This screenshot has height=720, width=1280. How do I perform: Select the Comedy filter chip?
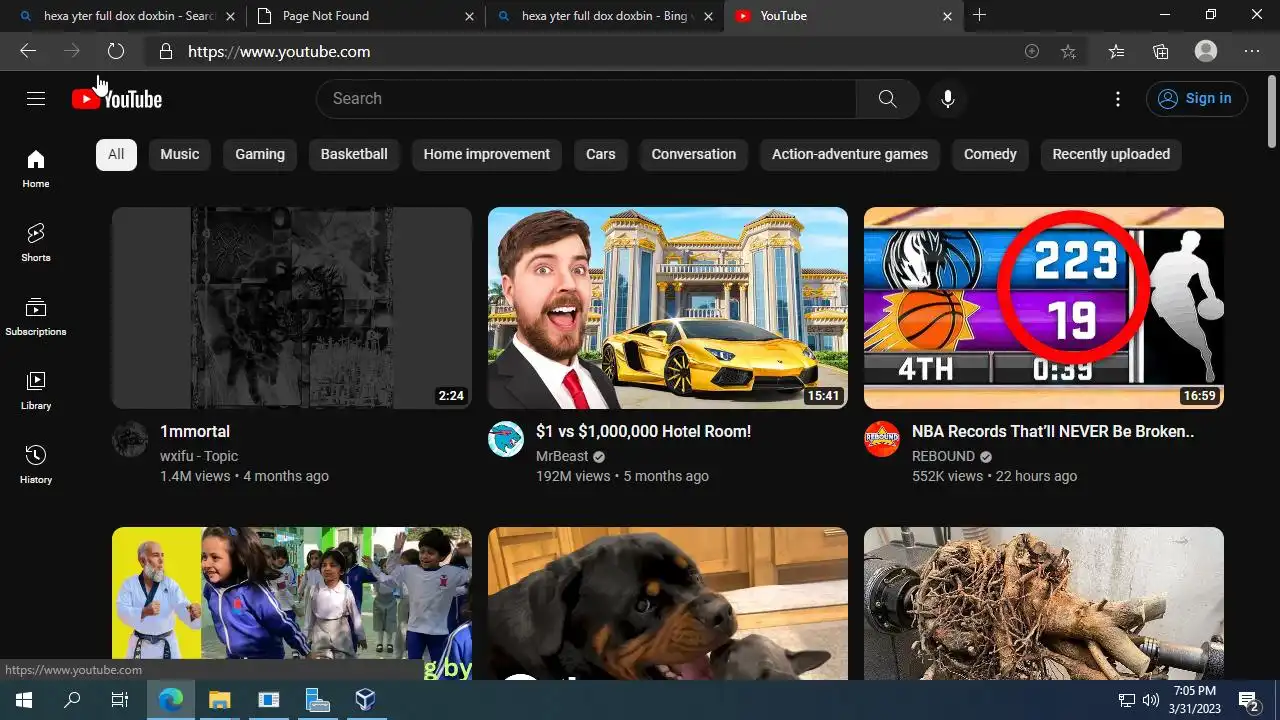coord(990,154)
